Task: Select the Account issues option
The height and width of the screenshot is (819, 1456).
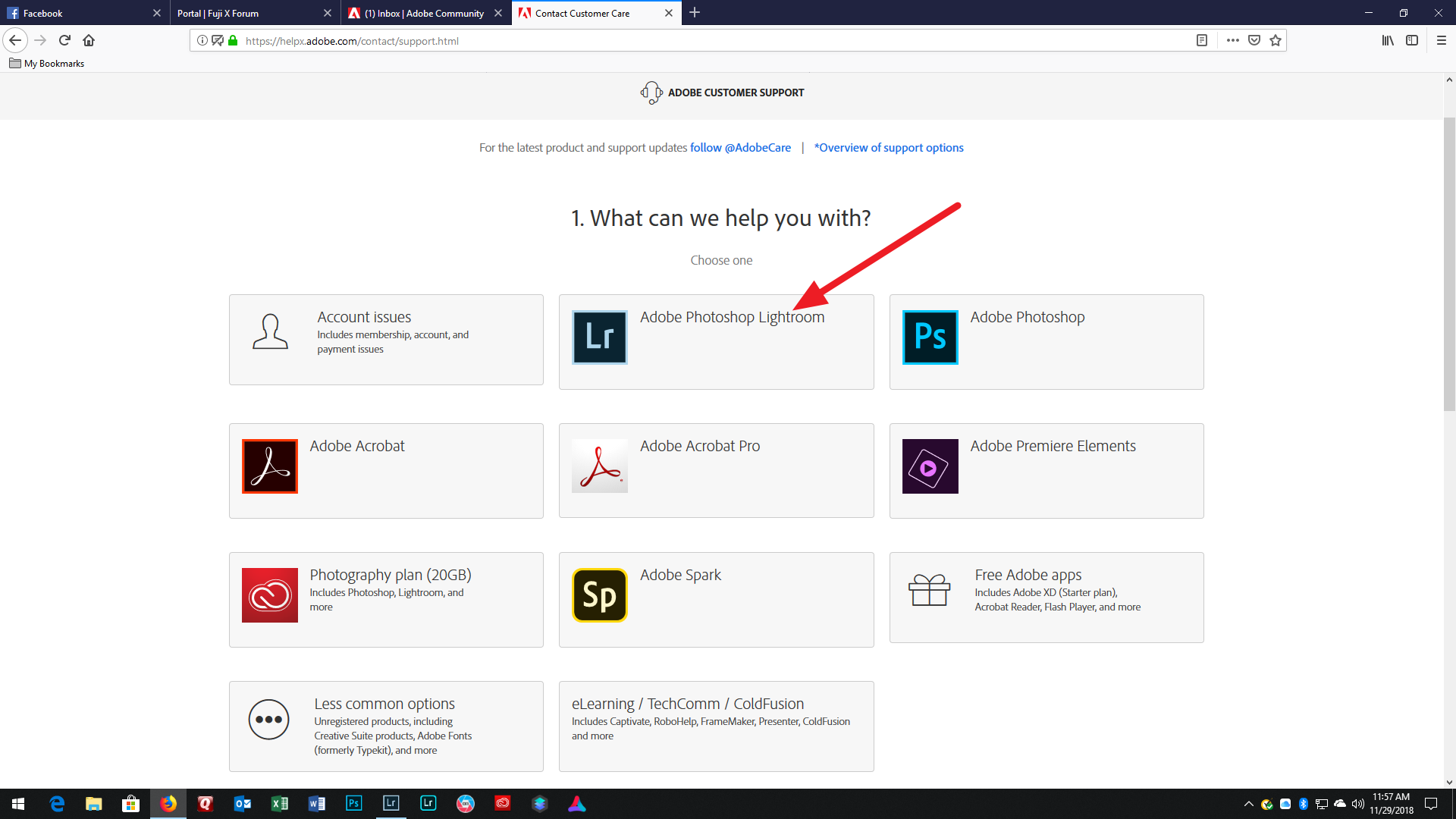Action: [x=386, y=339]
